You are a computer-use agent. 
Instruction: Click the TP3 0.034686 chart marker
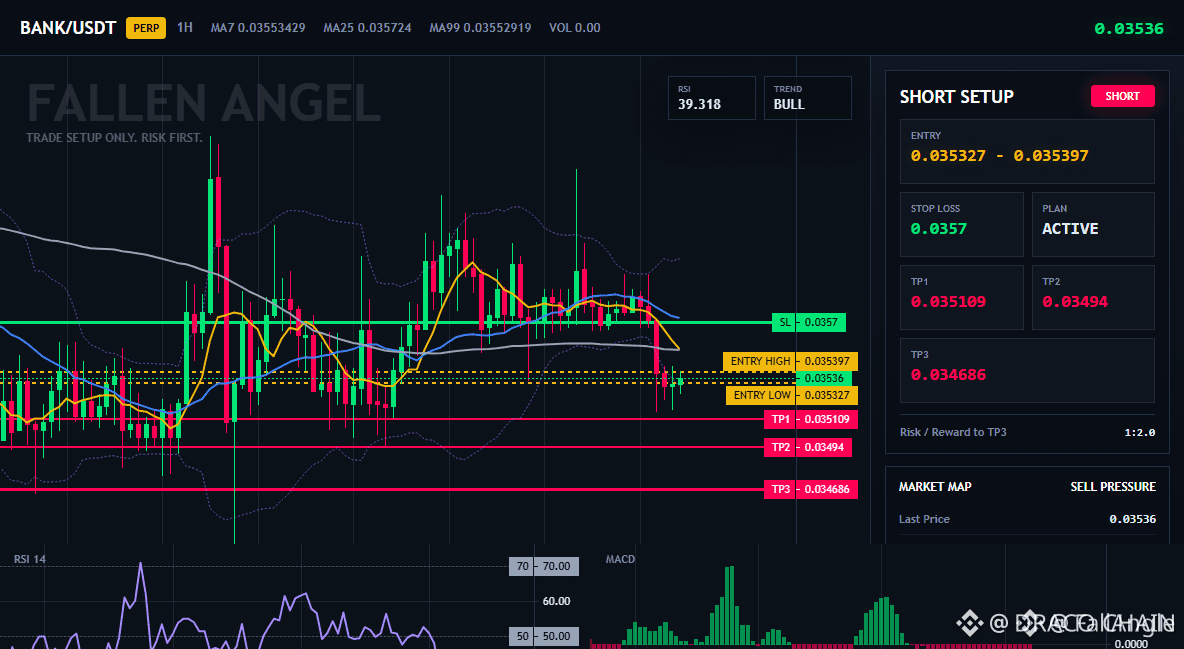[x=810, y=490]
